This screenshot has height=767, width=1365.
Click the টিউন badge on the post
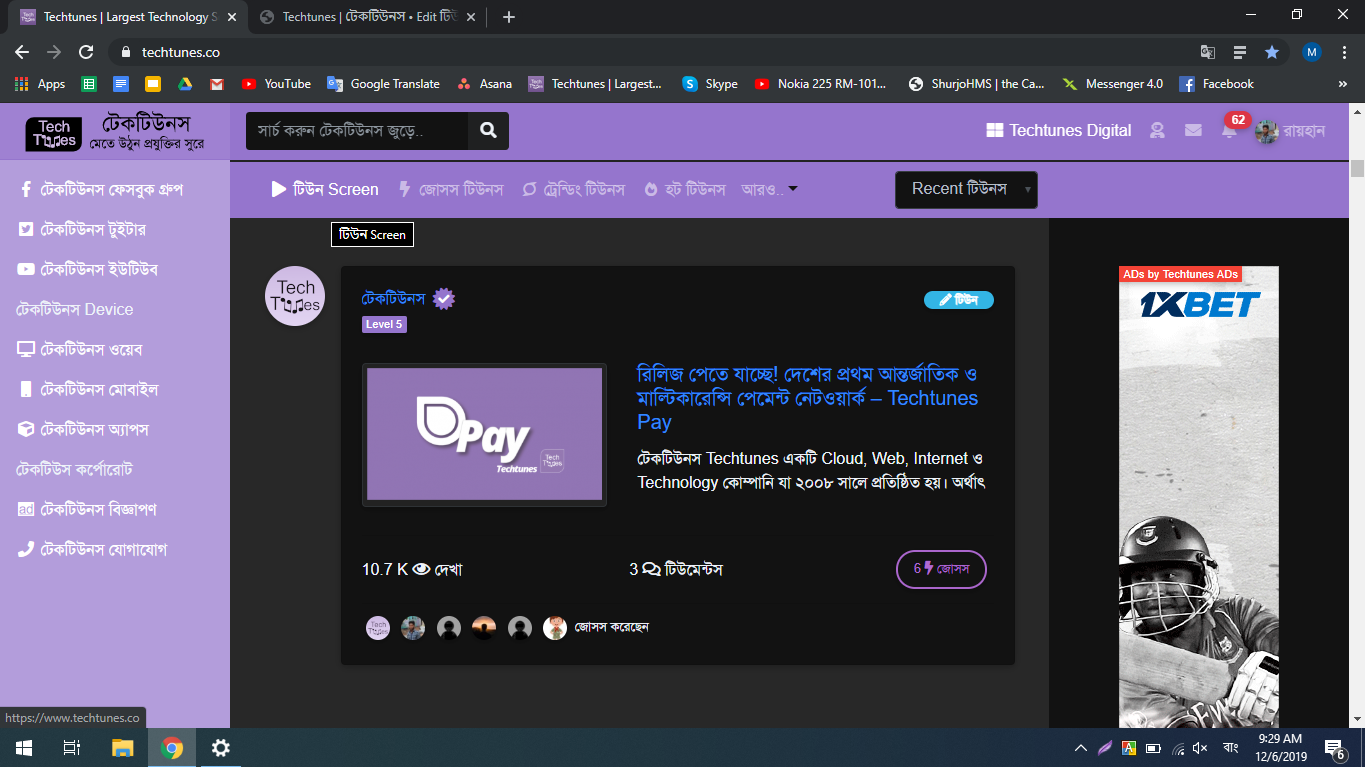(x=959, y=300)
